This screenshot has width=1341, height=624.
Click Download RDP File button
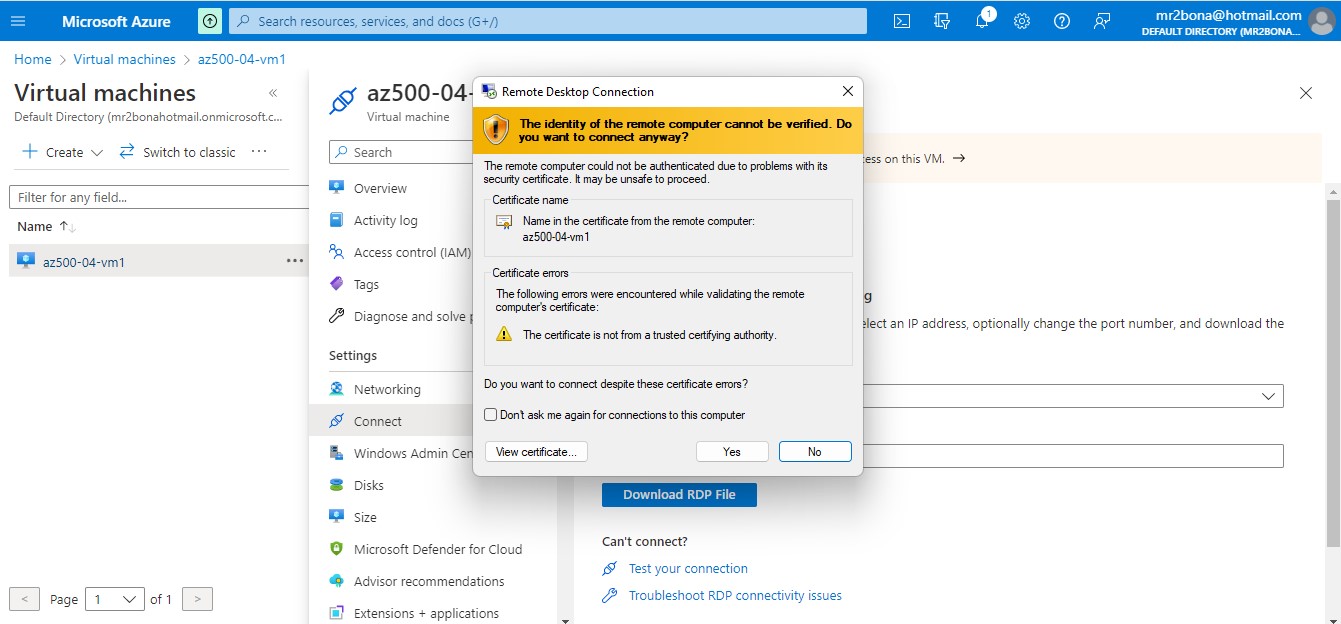pyautogui.click(x=679, y=494)
